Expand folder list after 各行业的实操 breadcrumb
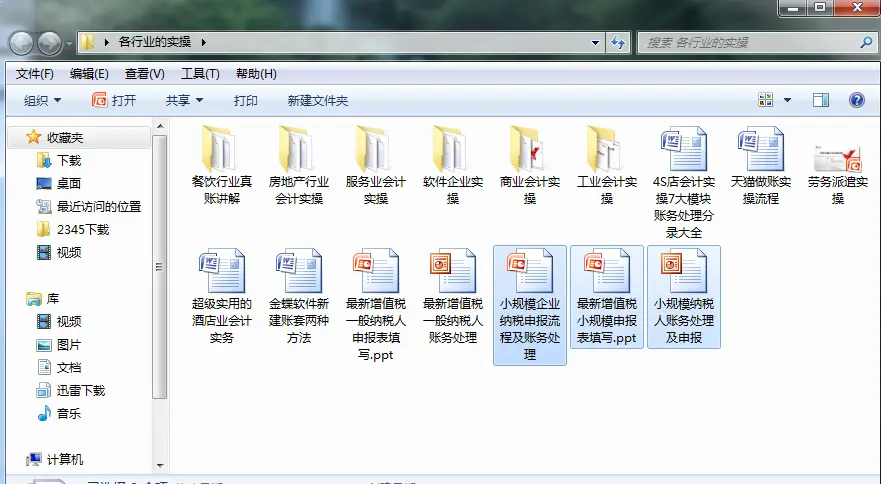The width and height of the screenshot is (881, 484). (203, 42)
